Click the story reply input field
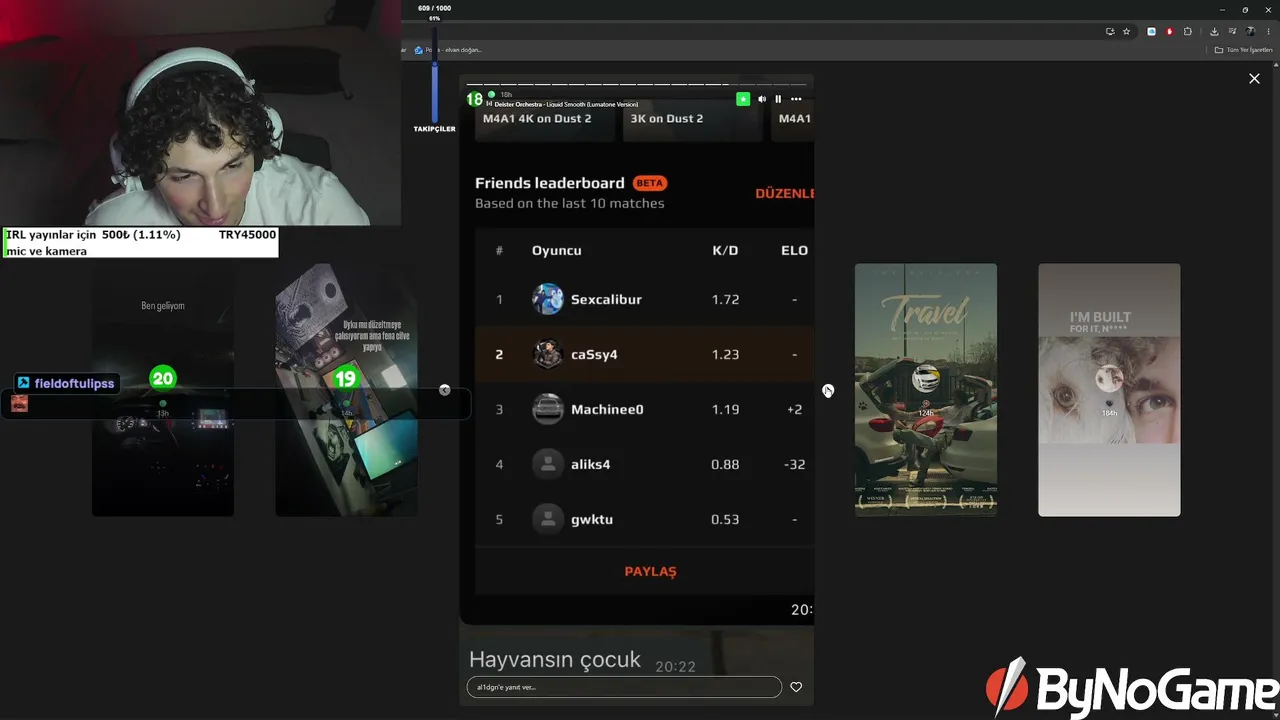 click(624, 687)
